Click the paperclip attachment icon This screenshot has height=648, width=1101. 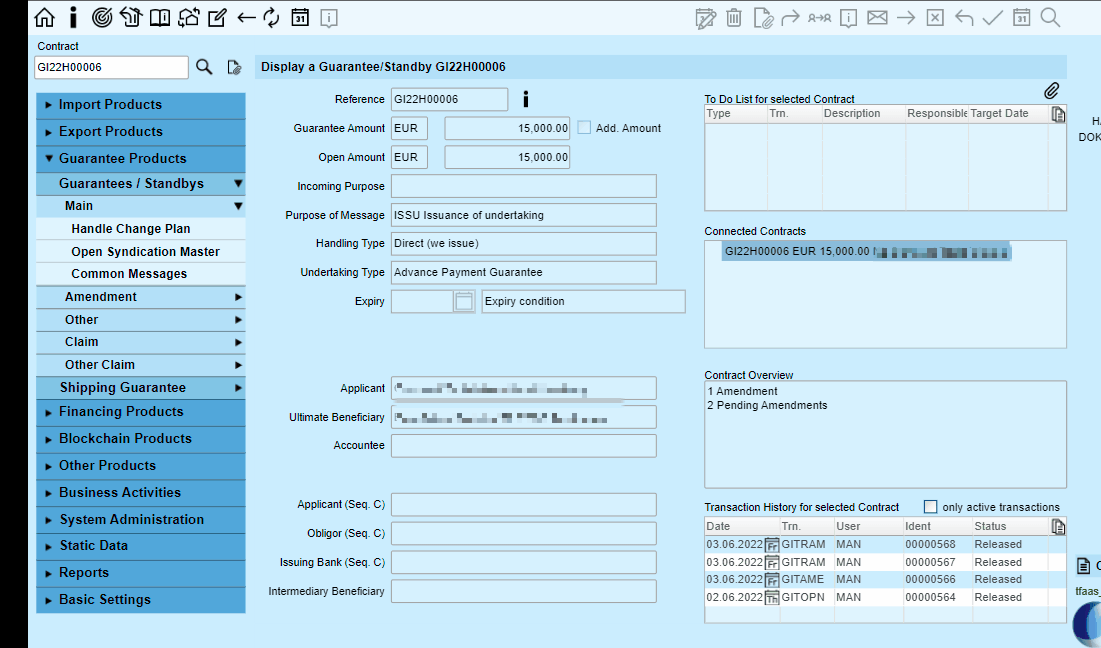(1051, 91)
